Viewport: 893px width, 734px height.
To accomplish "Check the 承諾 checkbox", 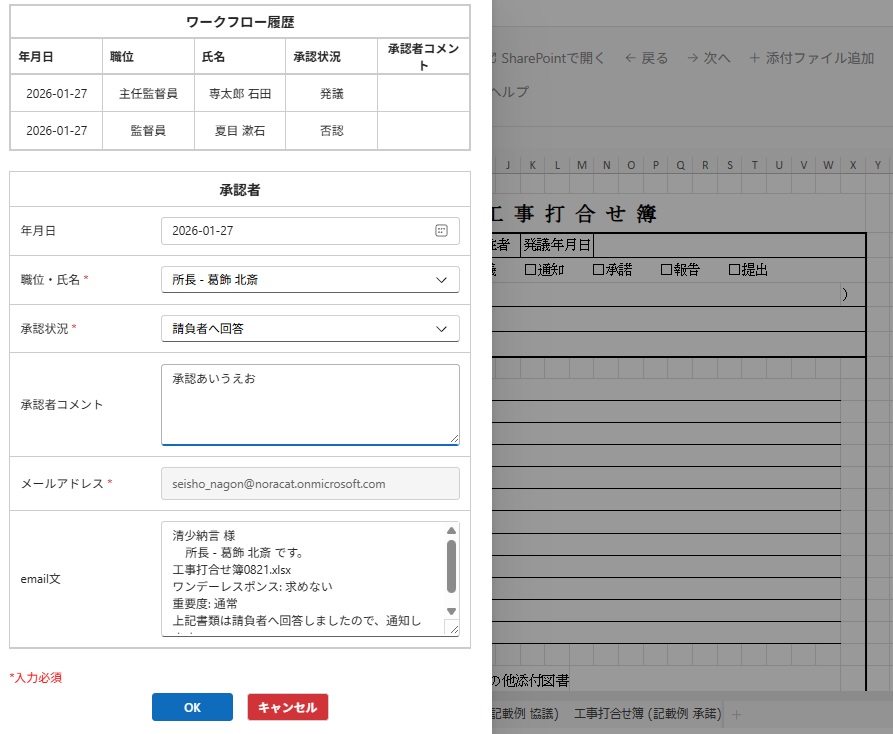I will pos(599,269).
